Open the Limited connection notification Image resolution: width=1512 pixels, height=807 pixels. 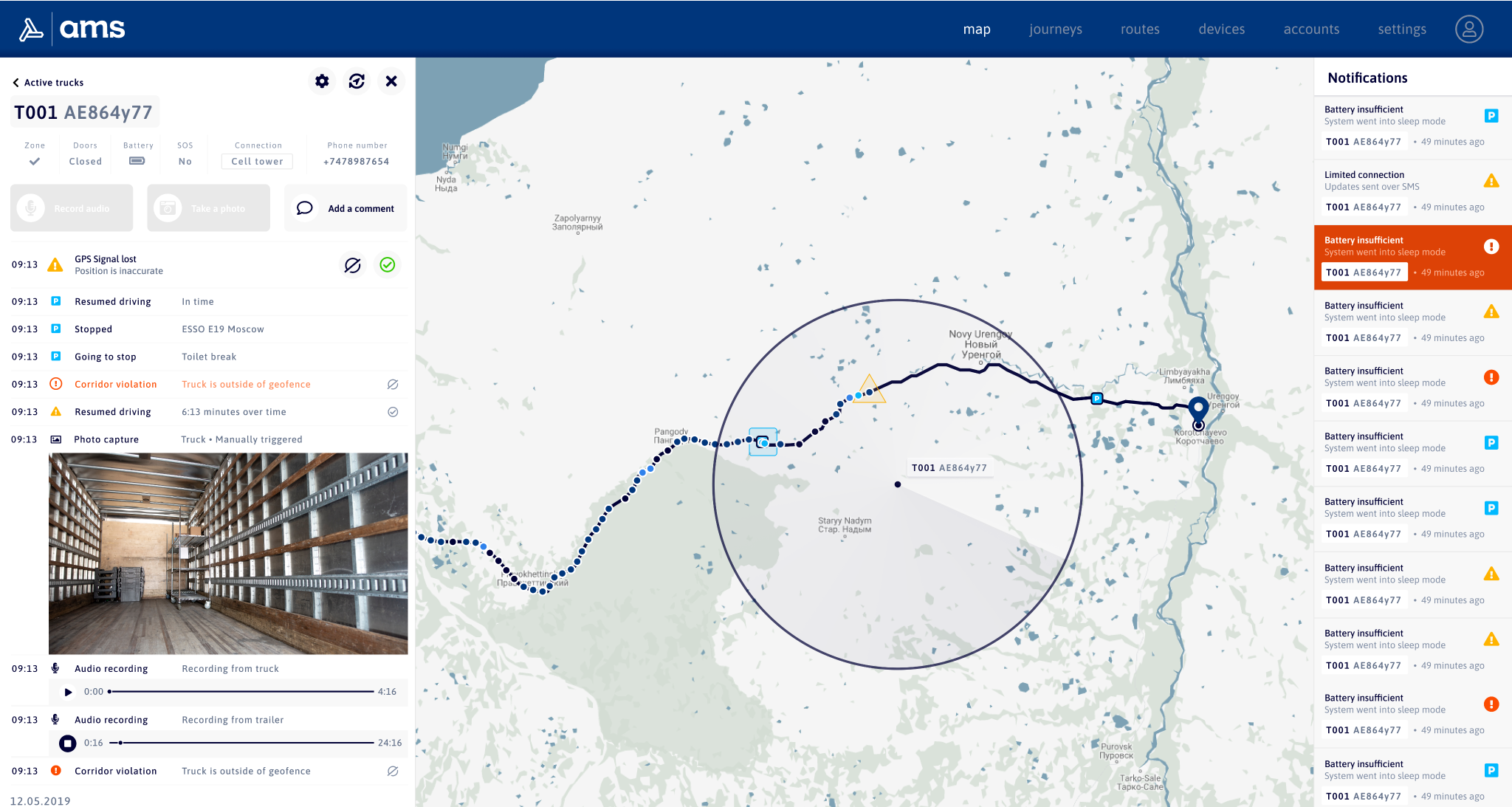(1412, 191)
